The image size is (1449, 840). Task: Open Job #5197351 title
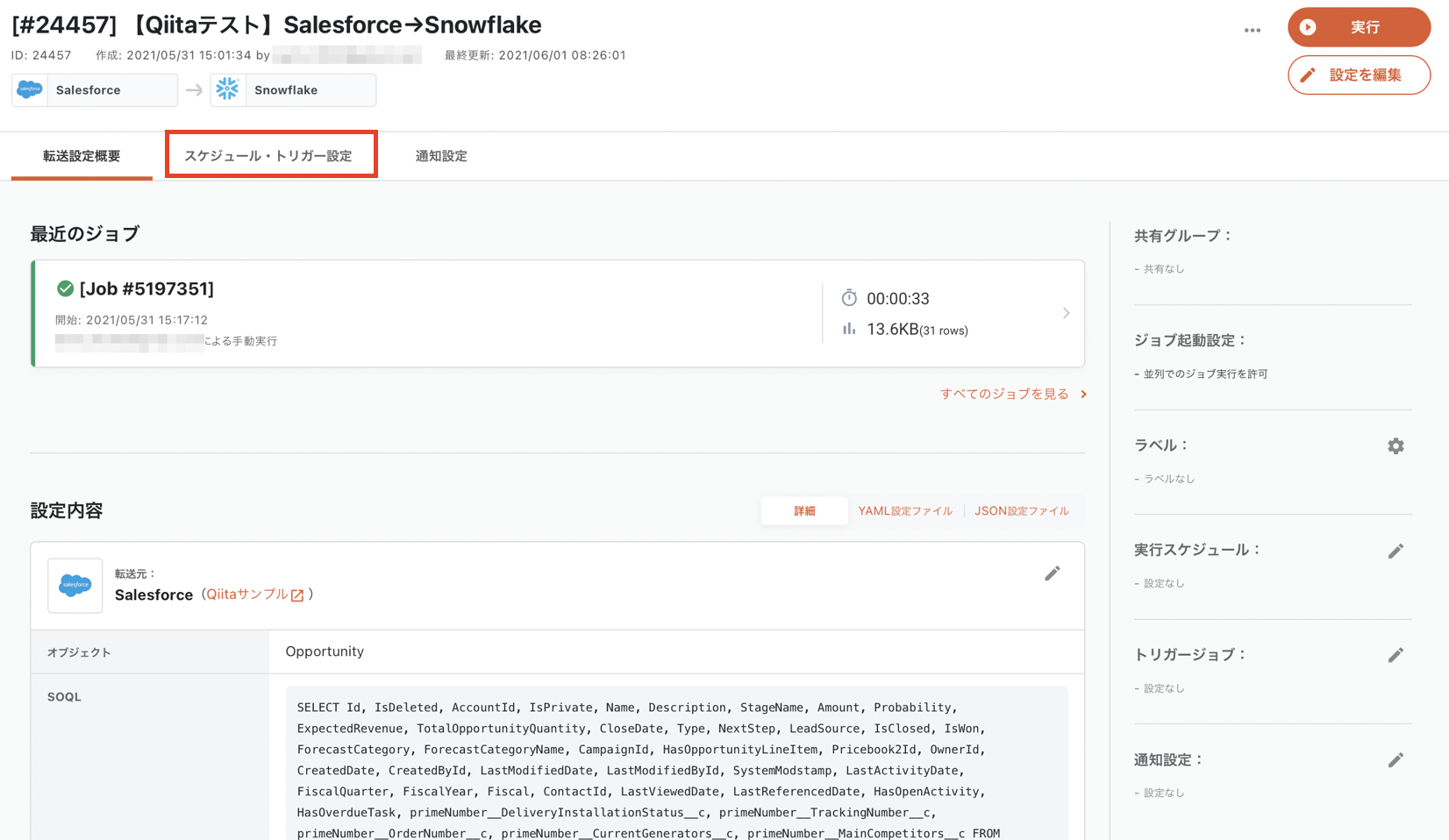[x=146, y=288]
